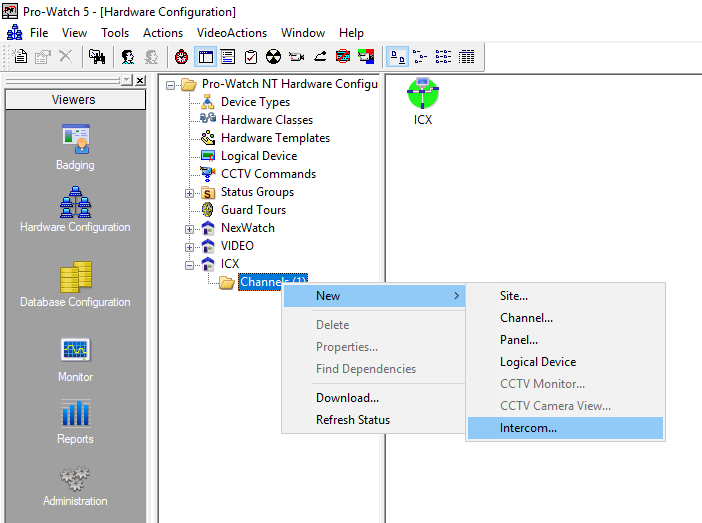Toggle the small icons view button

click(x=420, y=57)
